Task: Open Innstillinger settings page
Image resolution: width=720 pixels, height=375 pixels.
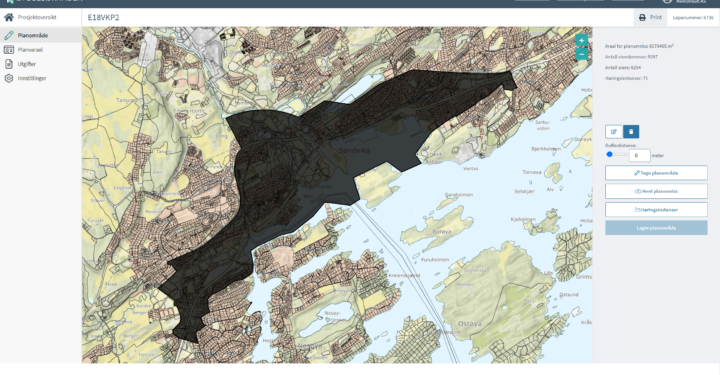Action: pyautogui.click(x=32, y=78)
